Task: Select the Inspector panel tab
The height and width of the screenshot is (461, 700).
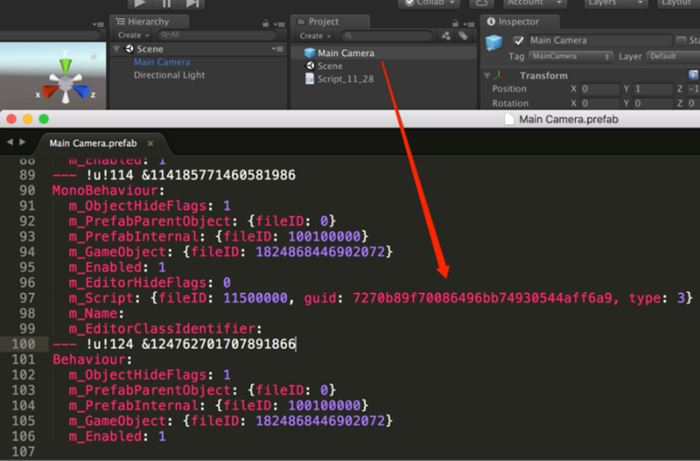Action: coord(511,22)
